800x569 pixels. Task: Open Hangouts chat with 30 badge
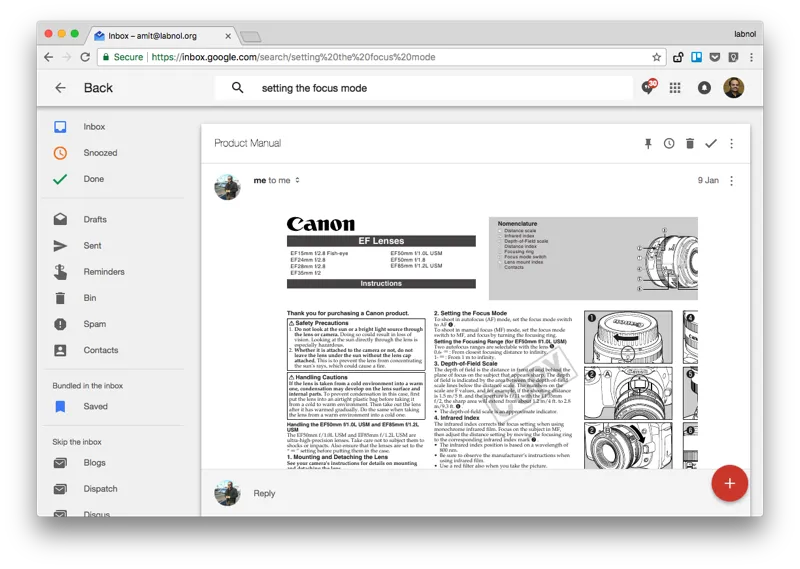pyautogui.click(x=649, y=88)
